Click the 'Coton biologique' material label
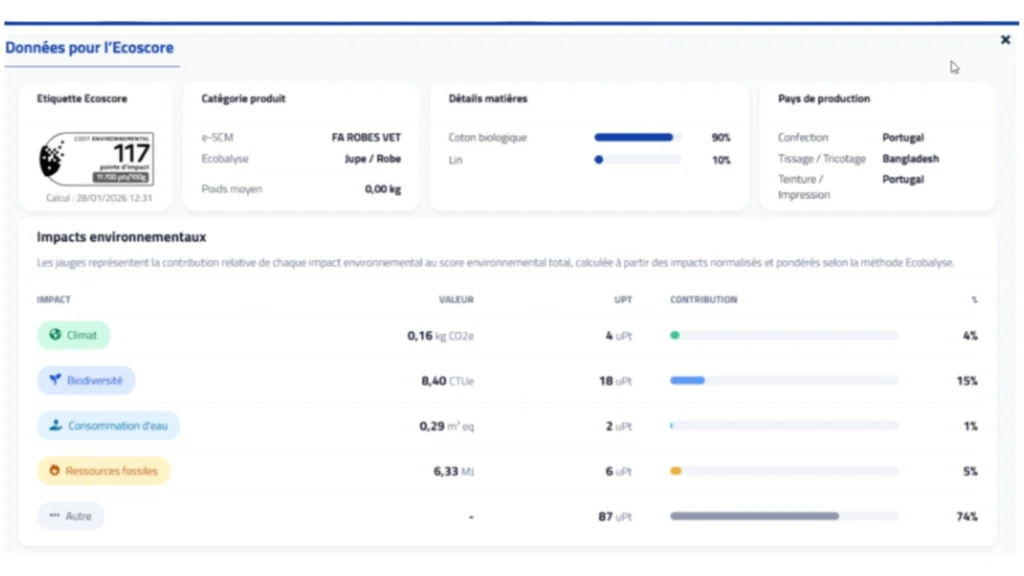Image resolution: width=1024 pixels, height=576 pixels. pyautogui.click(x=487, y=137)
